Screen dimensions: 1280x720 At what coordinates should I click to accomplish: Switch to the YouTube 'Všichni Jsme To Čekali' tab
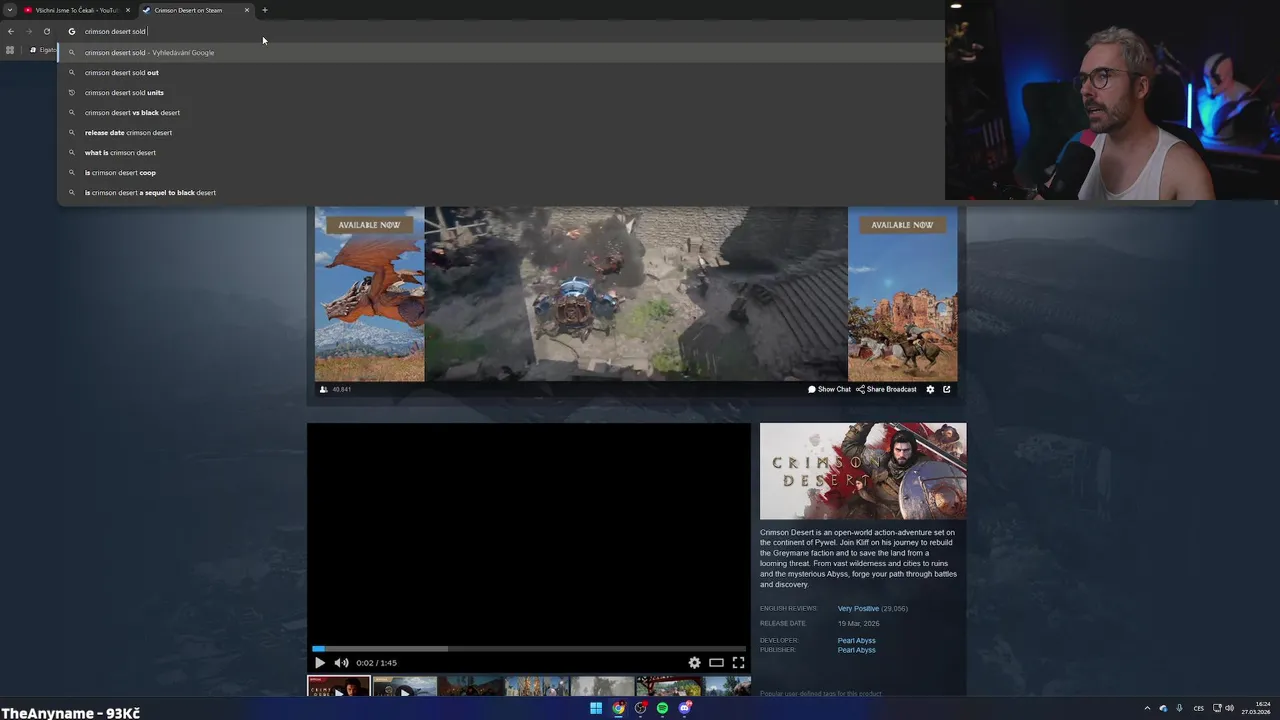tap(76, 10)
